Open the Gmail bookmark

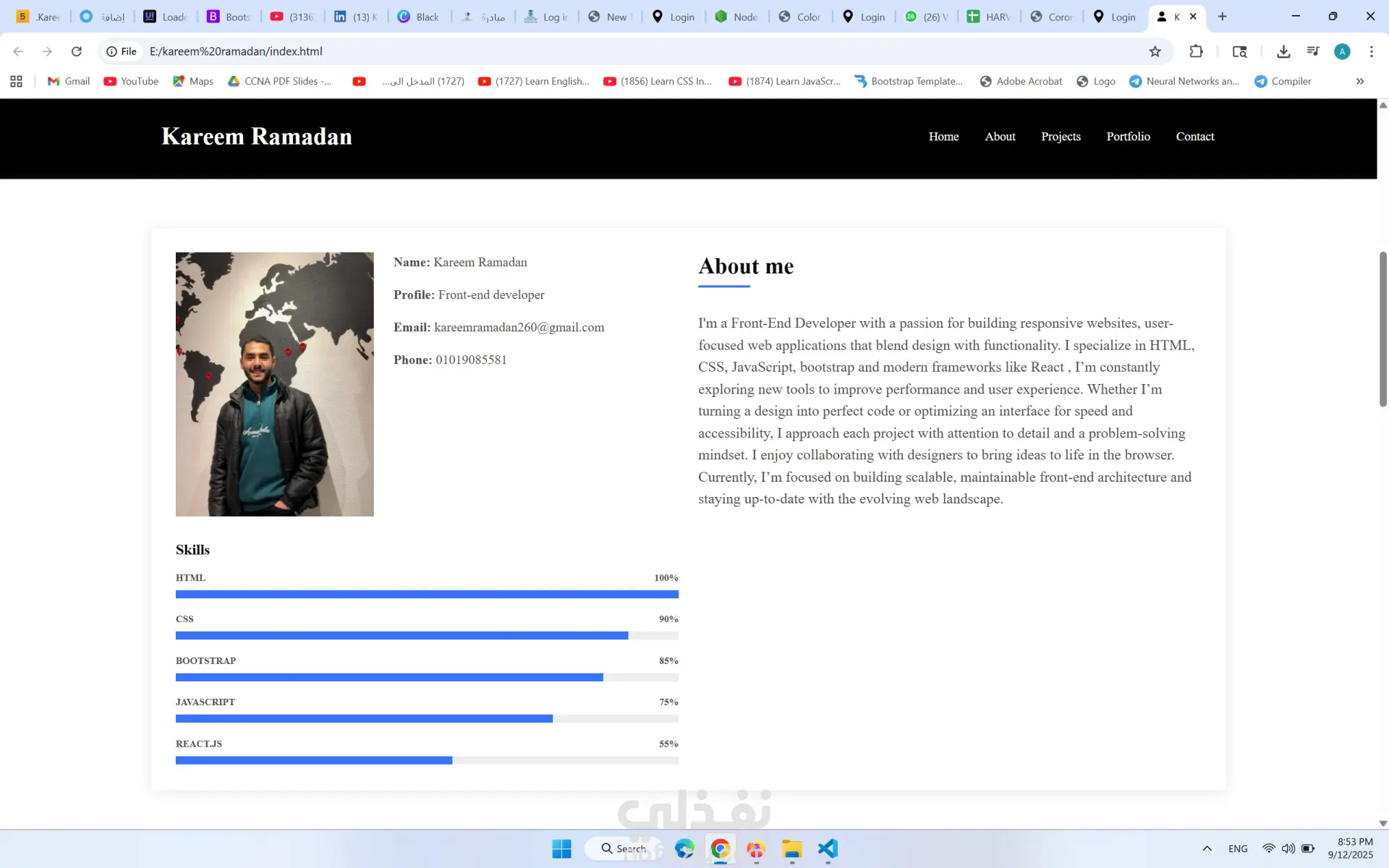[x=69, y=82]
